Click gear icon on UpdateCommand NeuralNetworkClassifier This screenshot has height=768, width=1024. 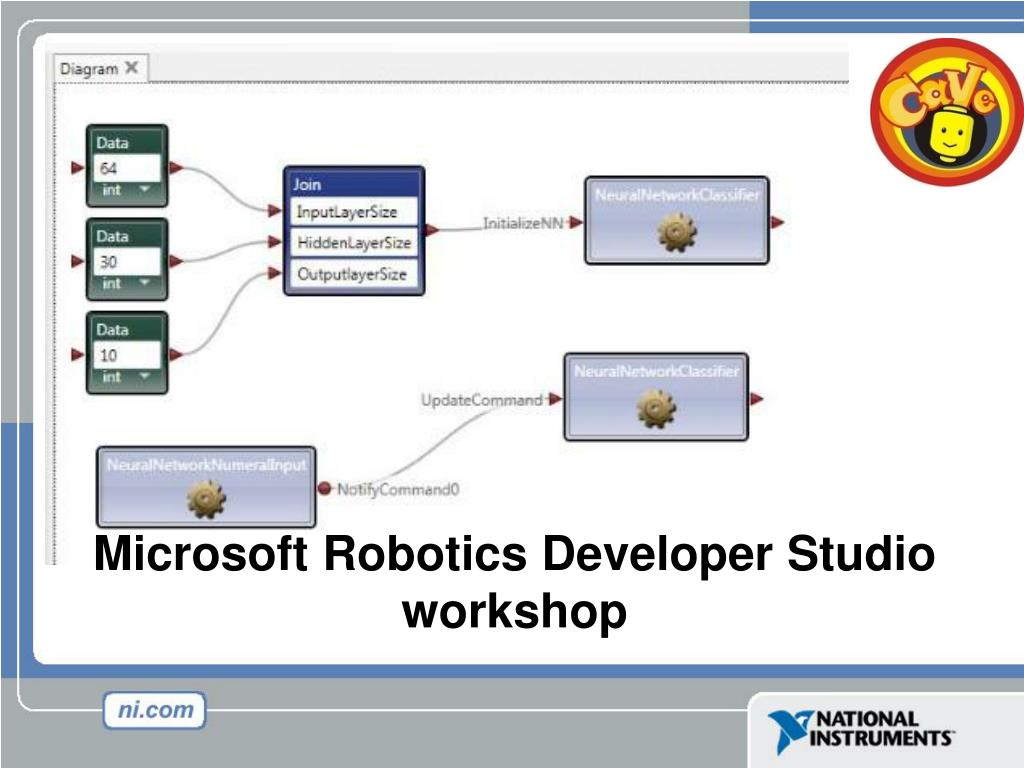(656, 409)
